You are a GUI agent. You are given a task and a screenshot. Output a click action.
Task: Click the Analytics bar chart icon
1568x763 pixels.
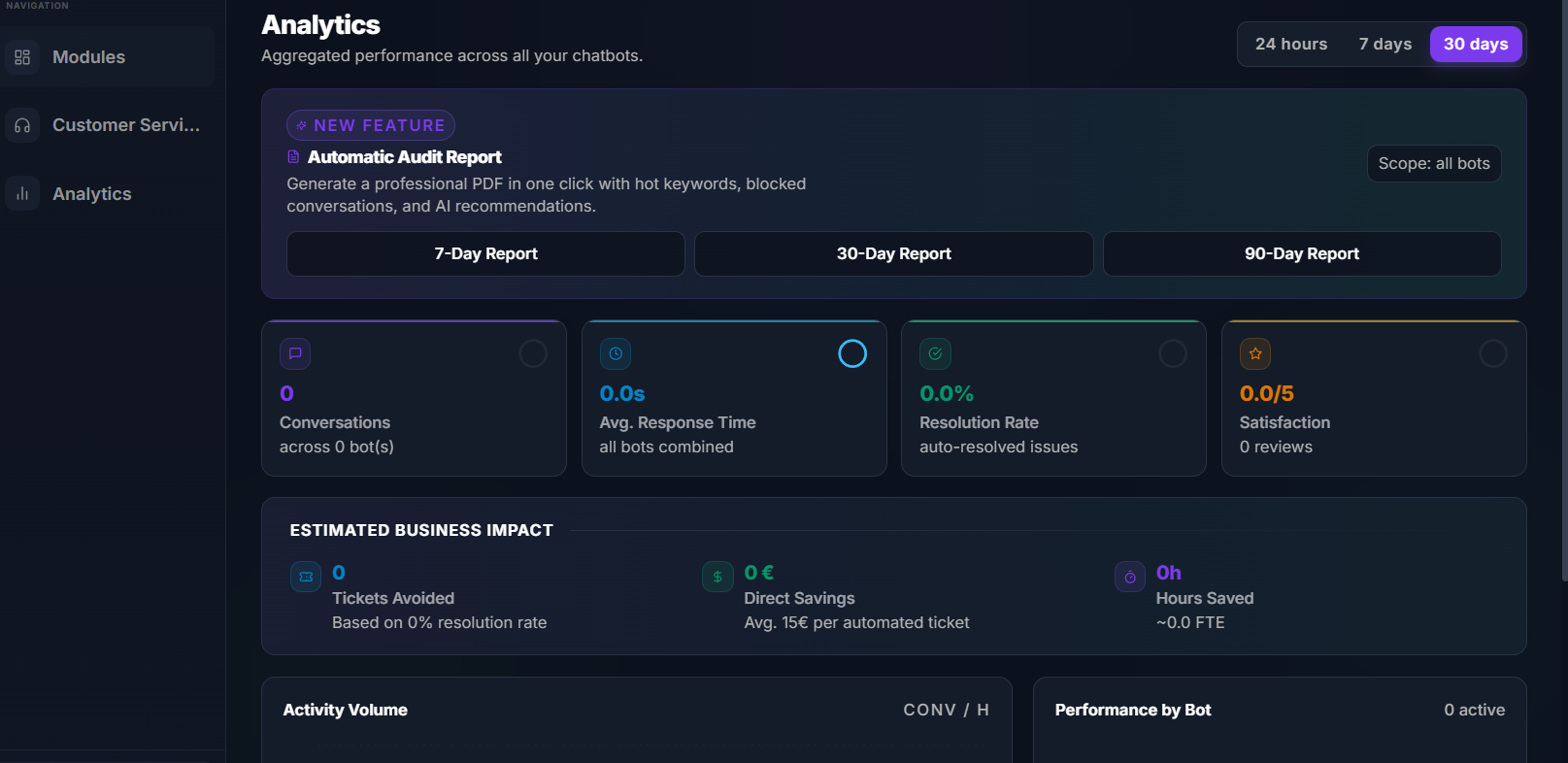[22, 194]
